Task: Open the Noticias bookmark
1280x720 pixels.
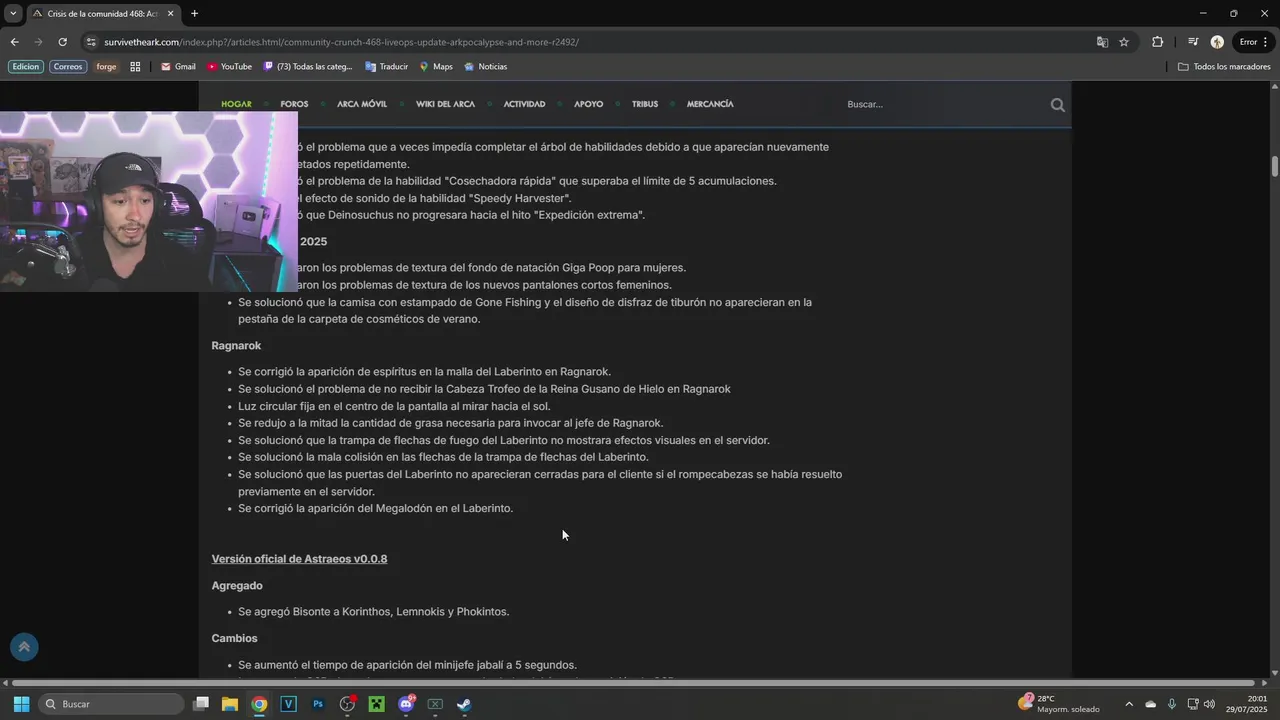Action: click(x=486, y=67)
